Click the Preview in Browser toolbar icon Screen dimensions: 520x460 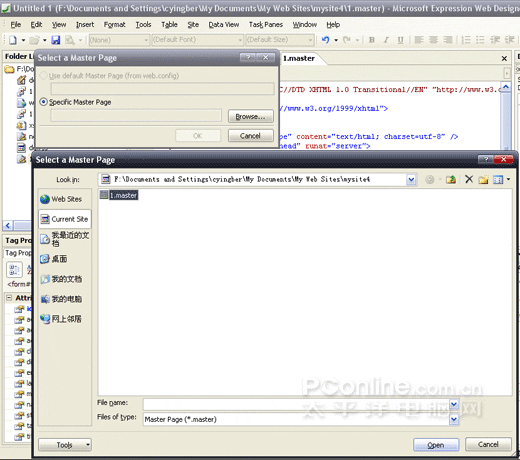[70, 40]
